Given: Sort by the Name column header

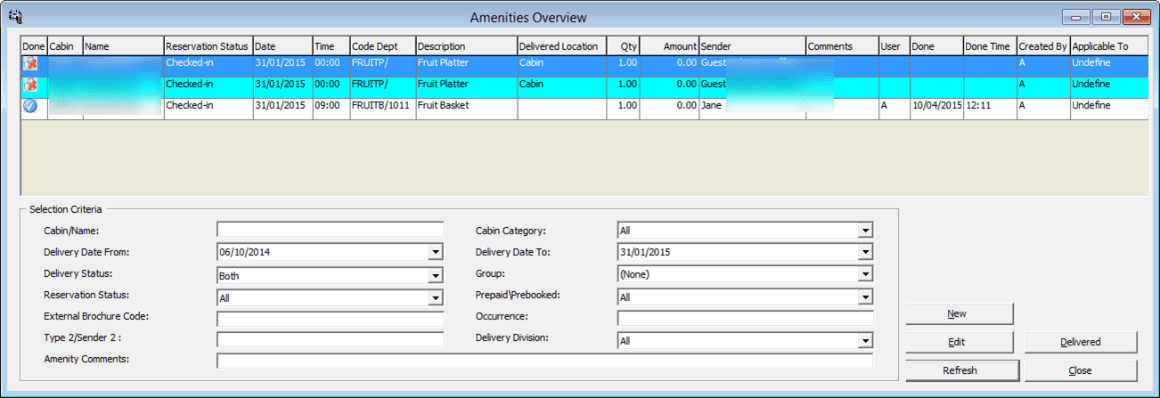Looking at the screenshot, I should (123, 46).
